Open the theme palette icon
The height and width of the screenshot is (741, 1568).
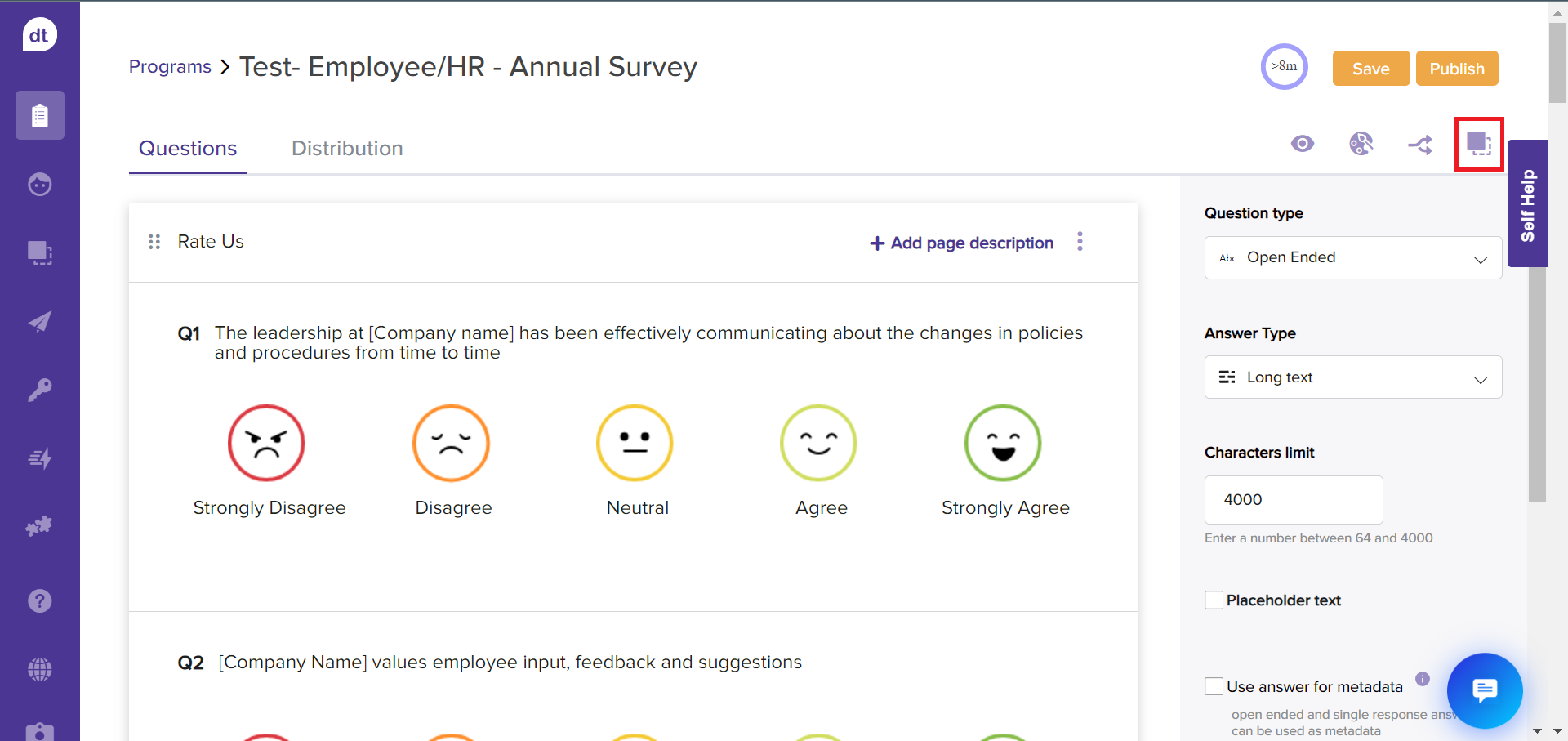point(1361,144)
